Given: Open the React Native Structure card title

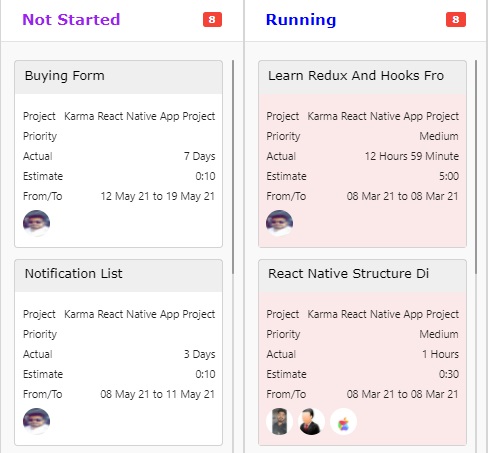Looking at the screenshot, I should tap(348, 274).
